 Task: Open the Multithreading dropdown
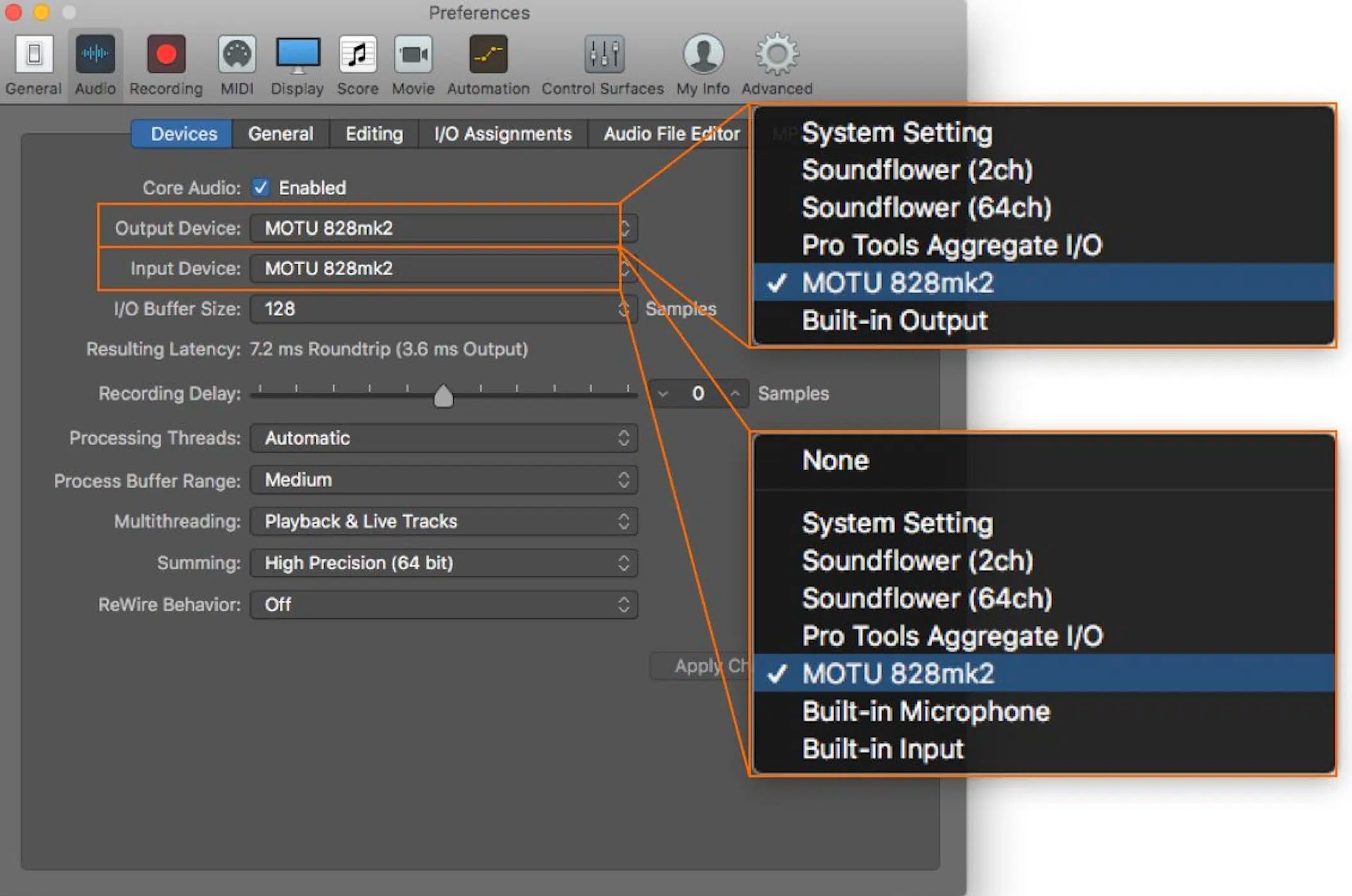(623, 521)
